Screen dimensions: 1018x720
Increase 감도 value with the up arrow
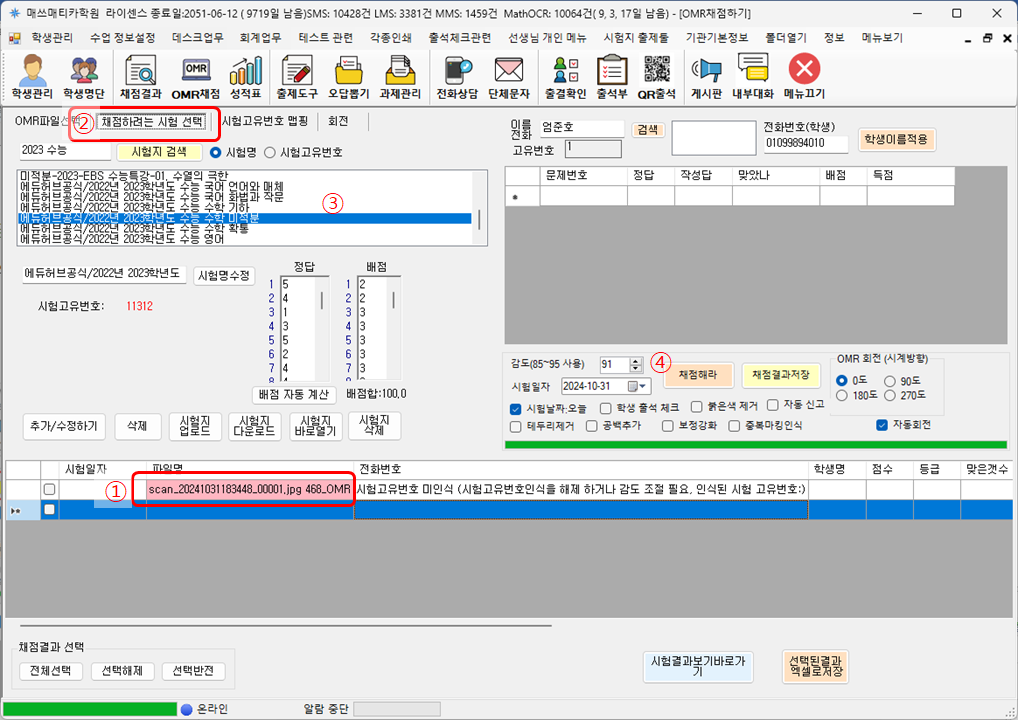point(636,361)
